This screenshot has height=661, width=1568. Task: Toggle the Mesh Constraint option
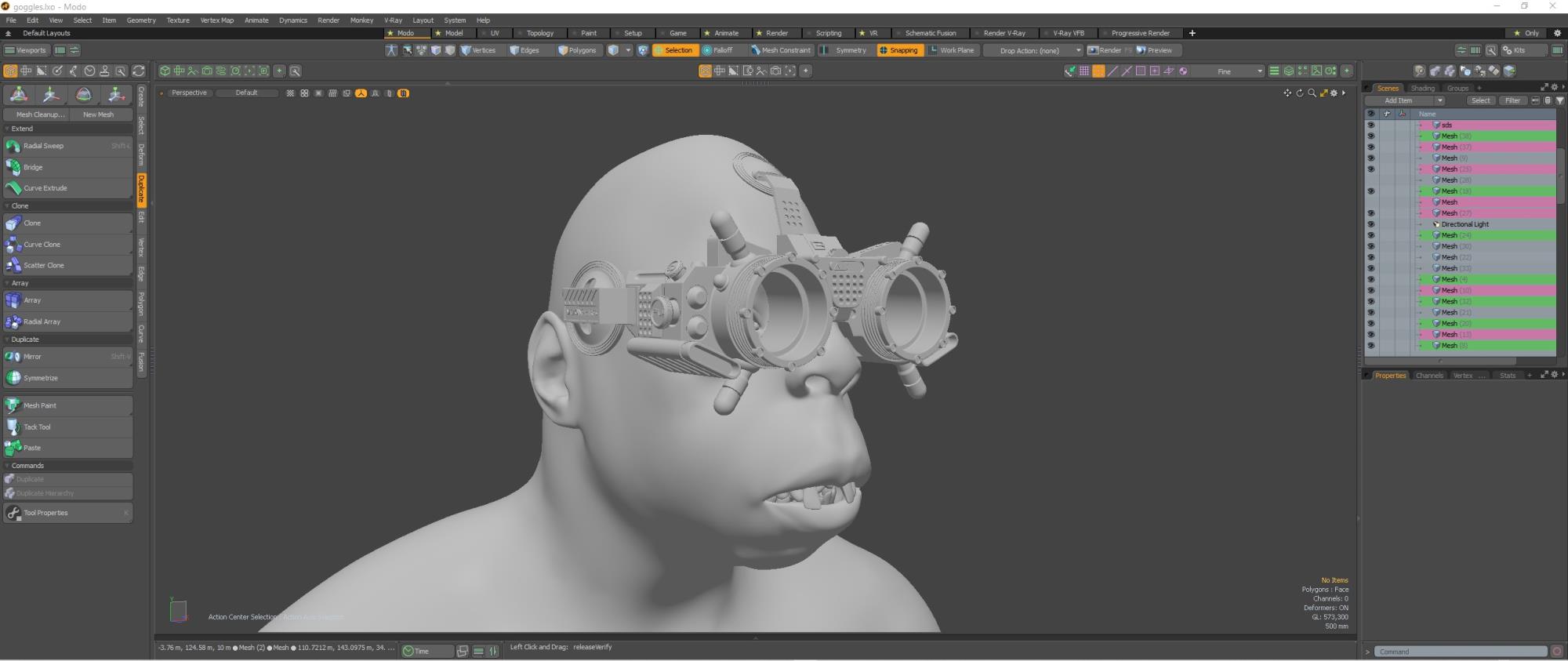pyautogui.click(x=780, y=50)
